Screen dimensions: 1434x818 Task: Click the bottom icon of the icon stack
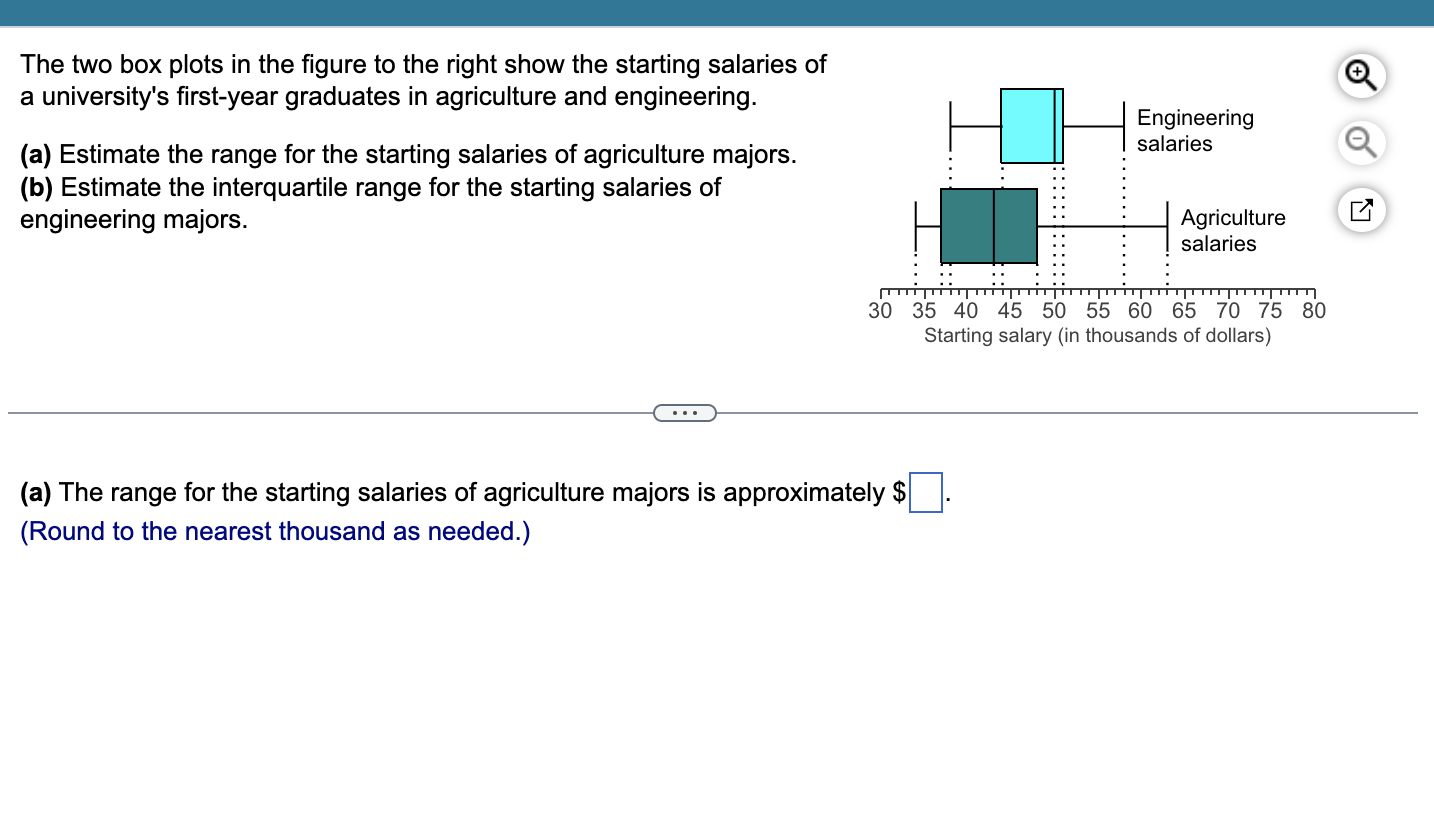click(1360, 210)
